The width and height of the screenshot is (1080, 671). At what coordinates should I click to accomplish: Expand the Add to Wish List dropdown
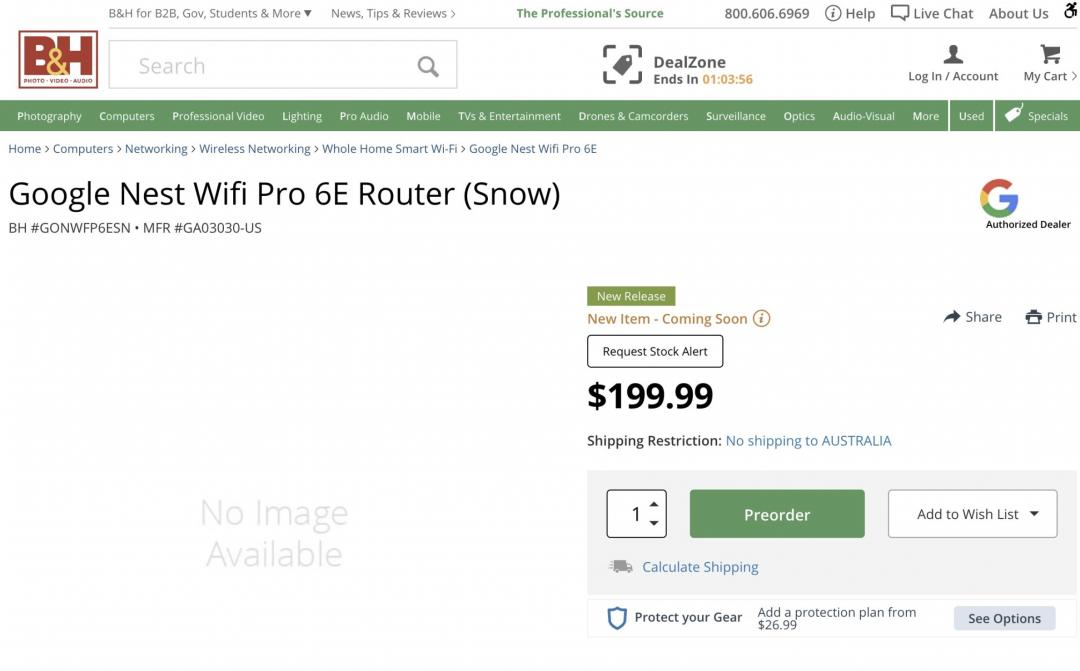1034,514
